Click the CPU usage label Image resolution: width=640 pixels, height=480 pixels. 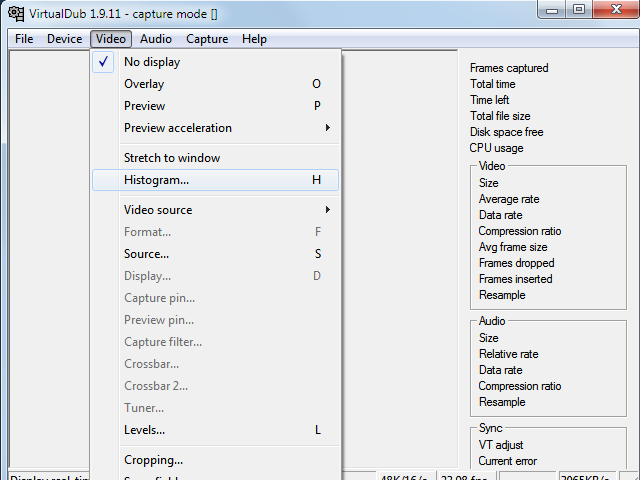[496, 148]
